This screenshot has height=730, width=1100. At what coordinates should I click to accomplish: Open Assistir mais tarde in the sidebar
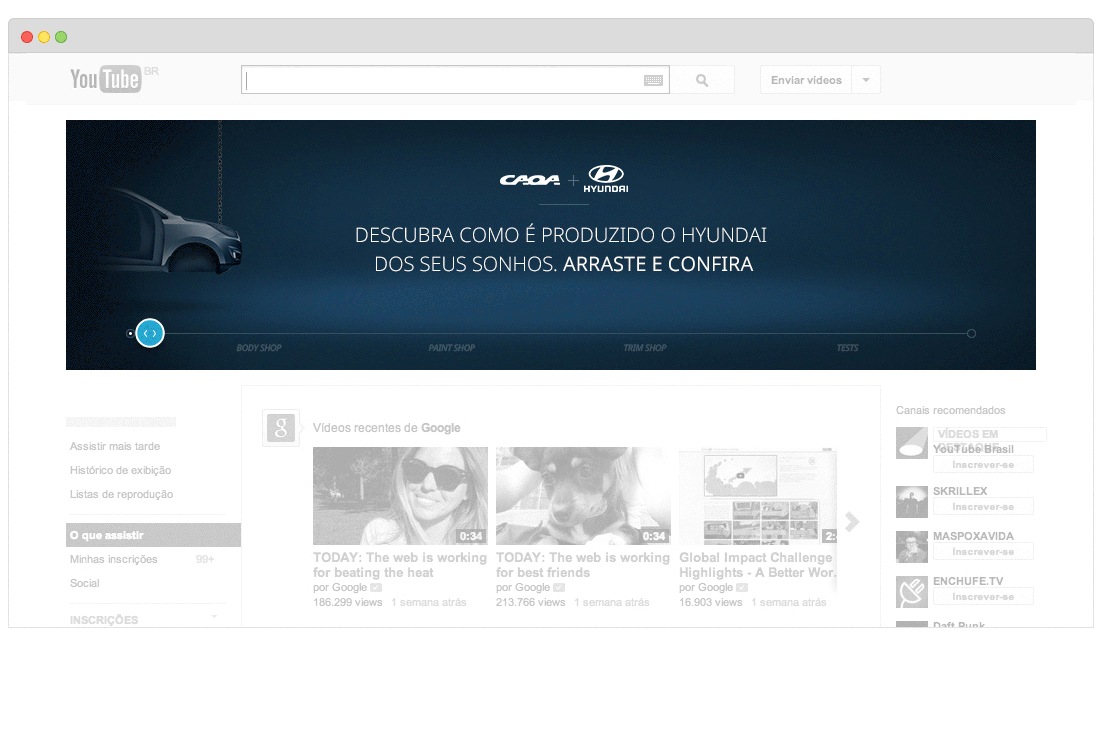pyautogui.click(x=115, y=446)
